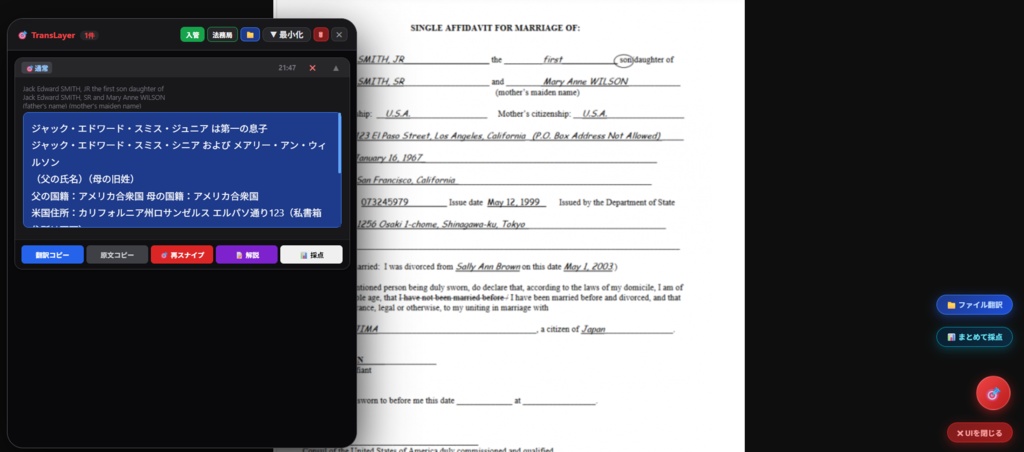Click the 21:47 timestamp
This screenshot has width=1024, height=452.
pyautogui.click(x=287, y=68)
